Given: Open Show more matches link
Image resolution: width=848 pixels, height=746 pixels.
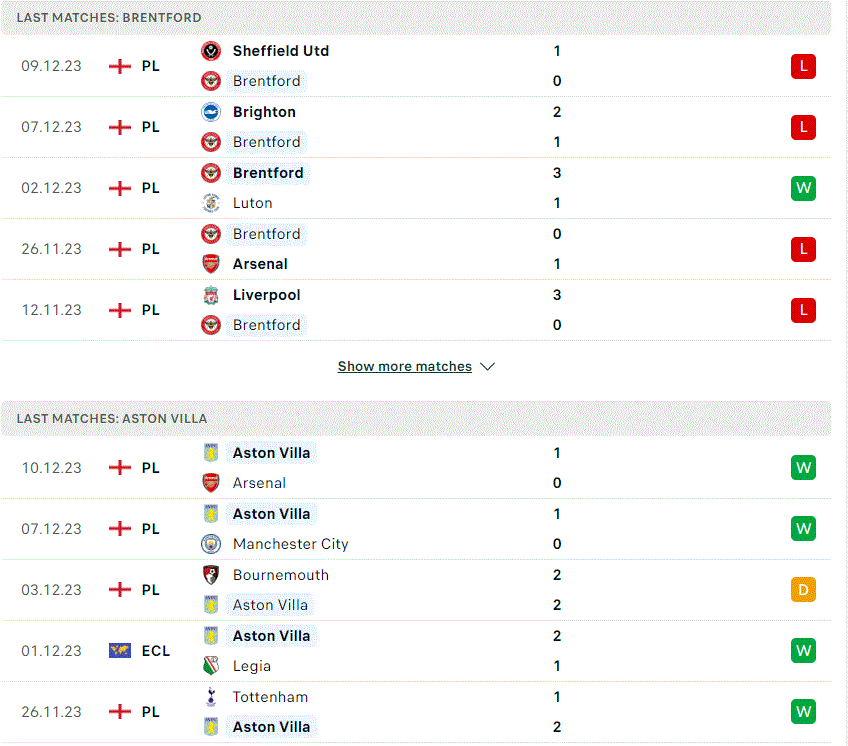Looking at the screenshot, I should tap(405, 366).
